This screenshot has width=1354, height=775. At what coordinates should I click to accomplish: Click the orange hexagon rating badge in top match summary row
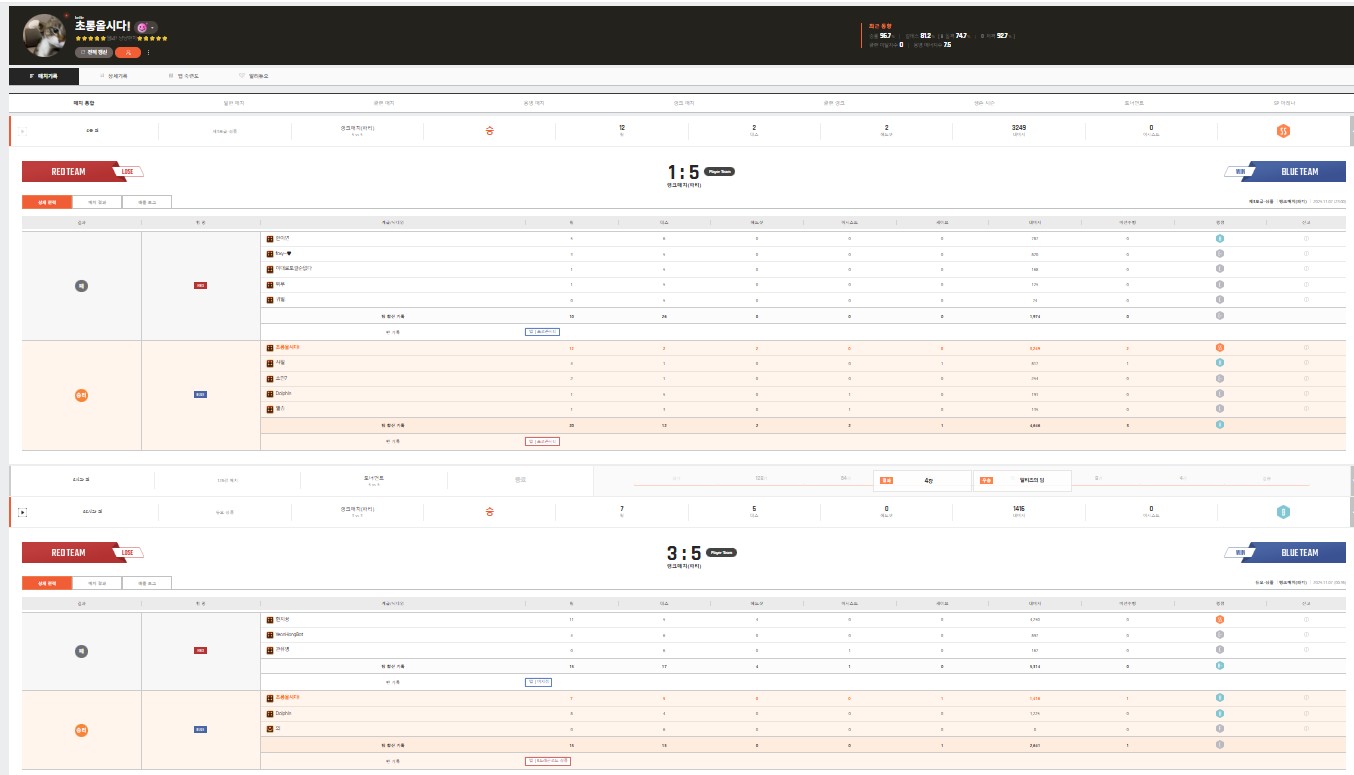pyautogui.click(x=1282, y=131)
